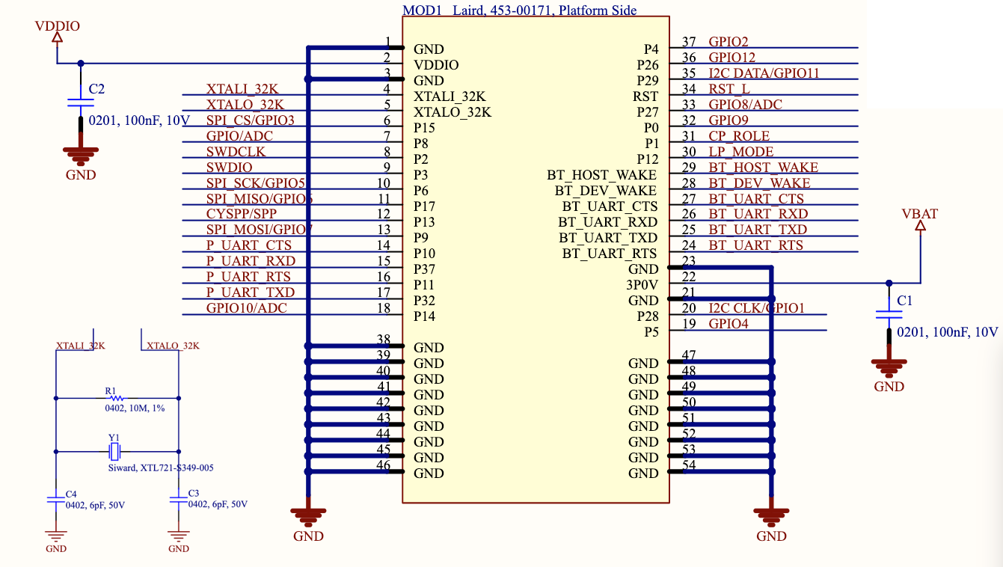1003x567 pixels.
Task: Click the P37 pin name inside MOD1
Action: (x=424, y=269)
